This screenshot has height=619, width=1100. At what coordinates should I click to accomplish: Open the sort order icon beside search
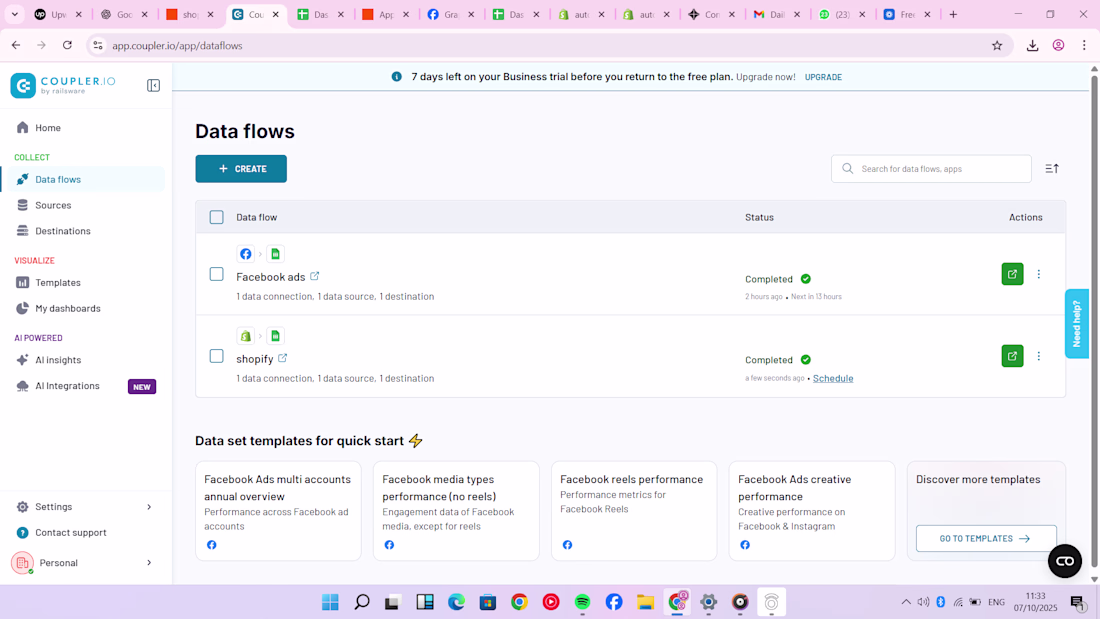1052,168
